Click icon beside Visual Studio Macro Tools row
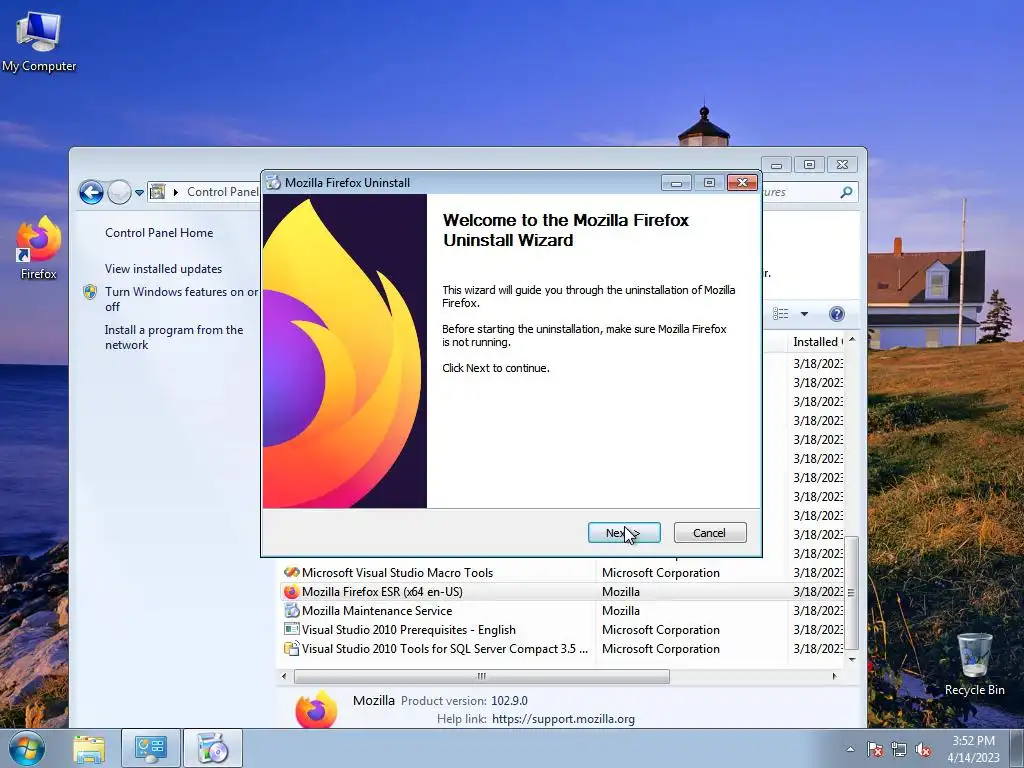1024x768 pixels. pyautogui.click(x=291, y=572)
